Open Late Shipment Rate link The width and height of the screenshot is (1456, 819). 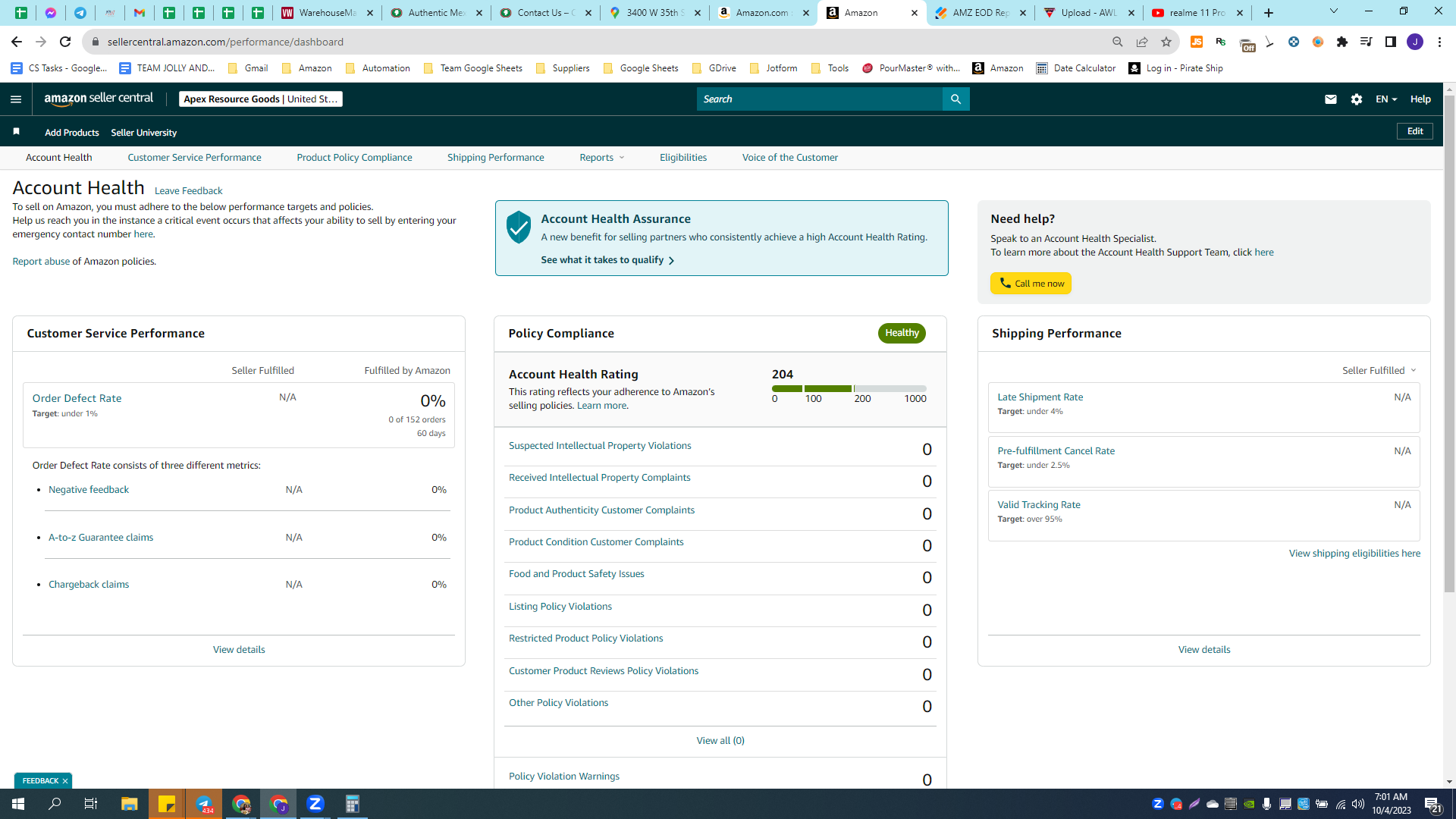tap(1040, 397)
